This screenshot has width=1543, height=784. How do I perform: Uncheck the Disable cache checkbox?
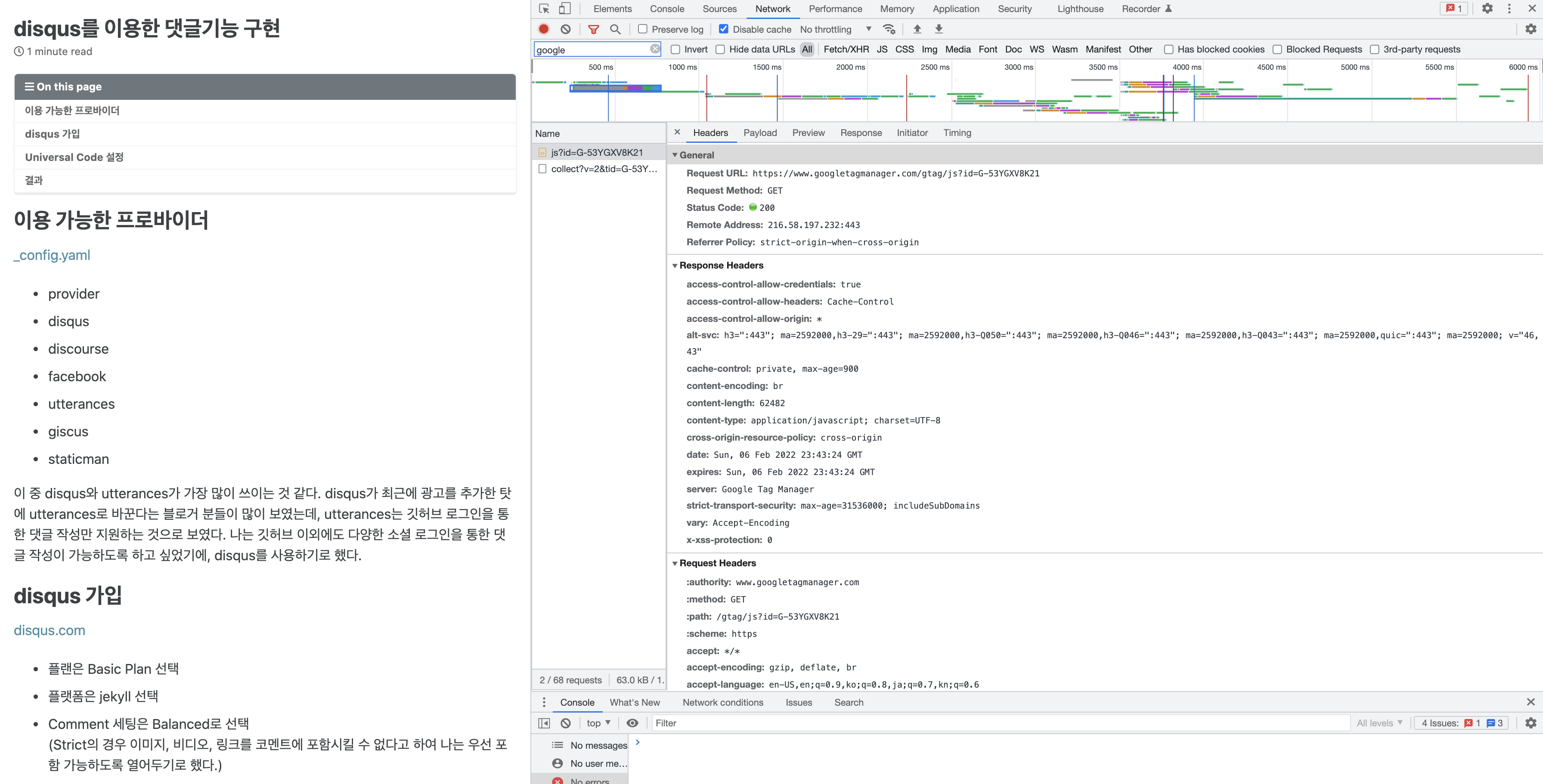pos(724,29)
